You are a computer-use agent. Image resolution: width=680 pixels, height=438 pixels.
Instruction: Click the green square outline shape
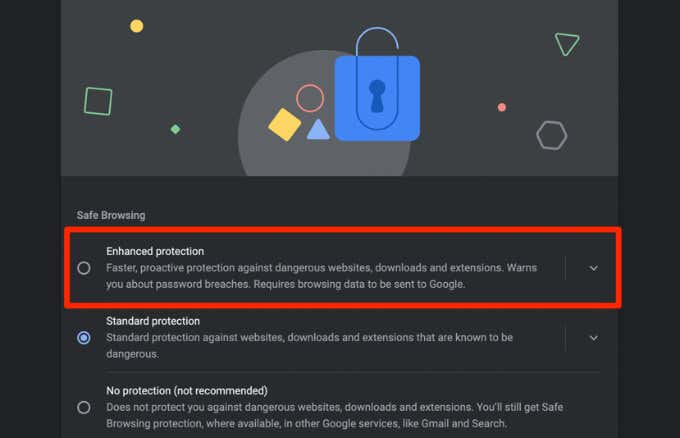[x=98, y=101]
